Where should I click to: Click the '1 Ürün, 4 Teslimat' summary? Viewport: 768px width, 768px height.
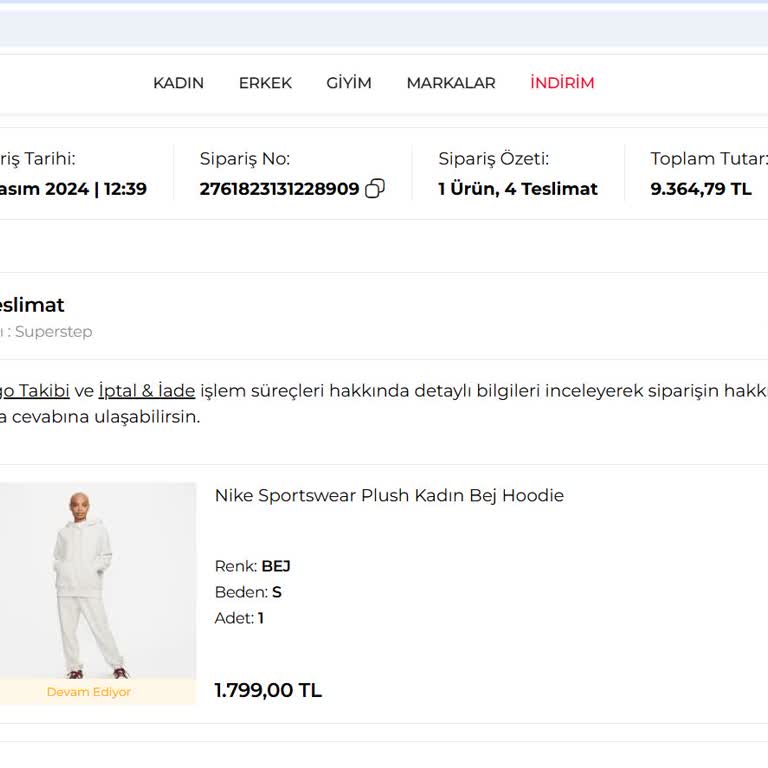point(517,189)
